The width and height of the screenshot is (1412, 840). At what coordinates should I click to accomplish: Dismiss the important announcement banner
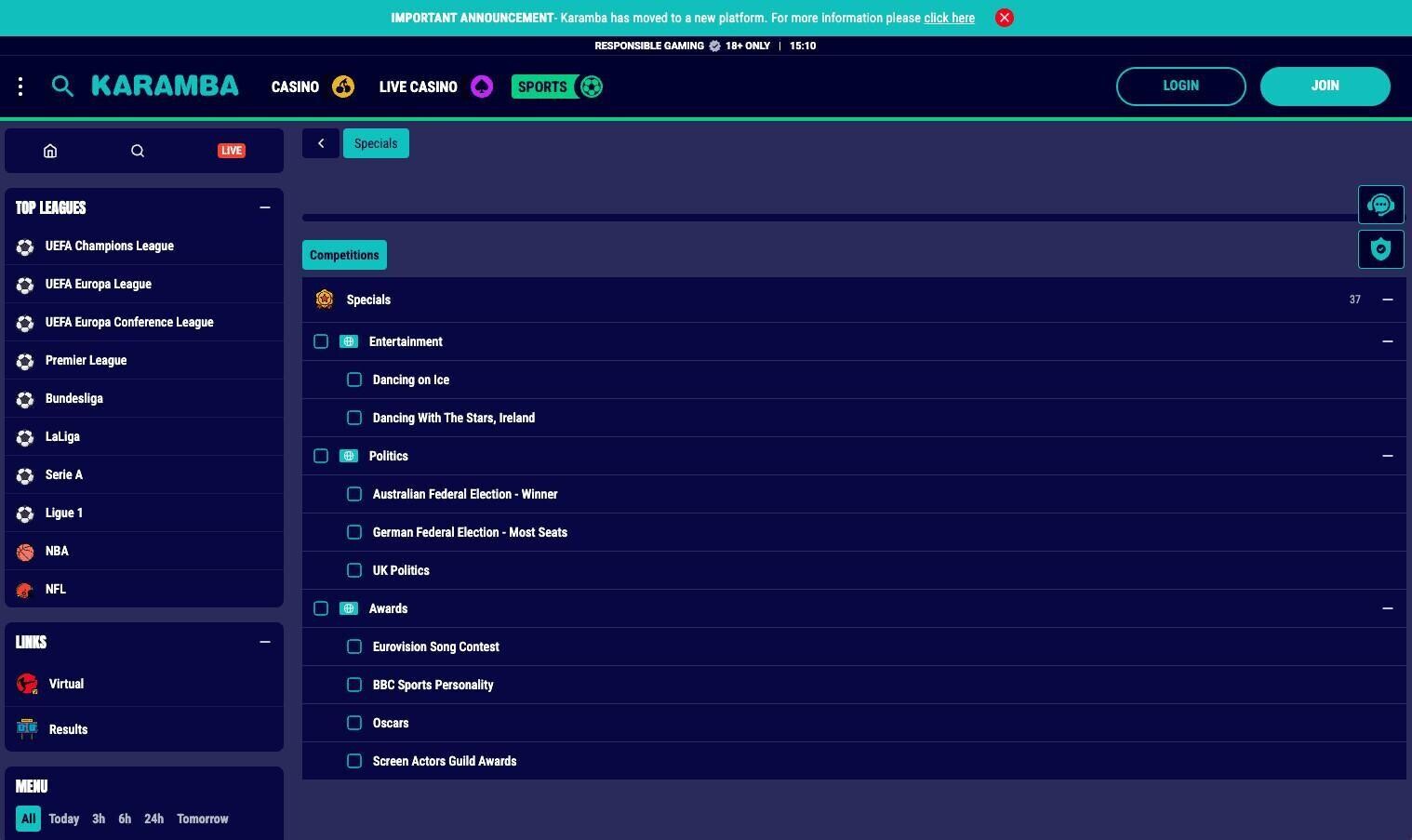tap(1004, 18)
